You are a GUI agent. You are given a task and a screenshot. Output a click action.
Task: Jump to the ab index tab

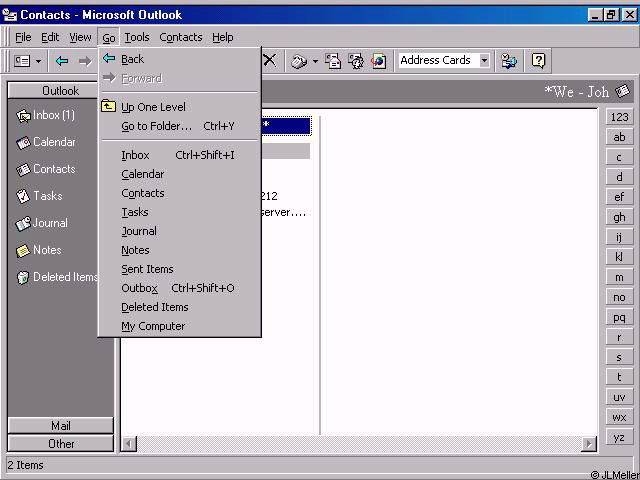click(x=619, y=138)
